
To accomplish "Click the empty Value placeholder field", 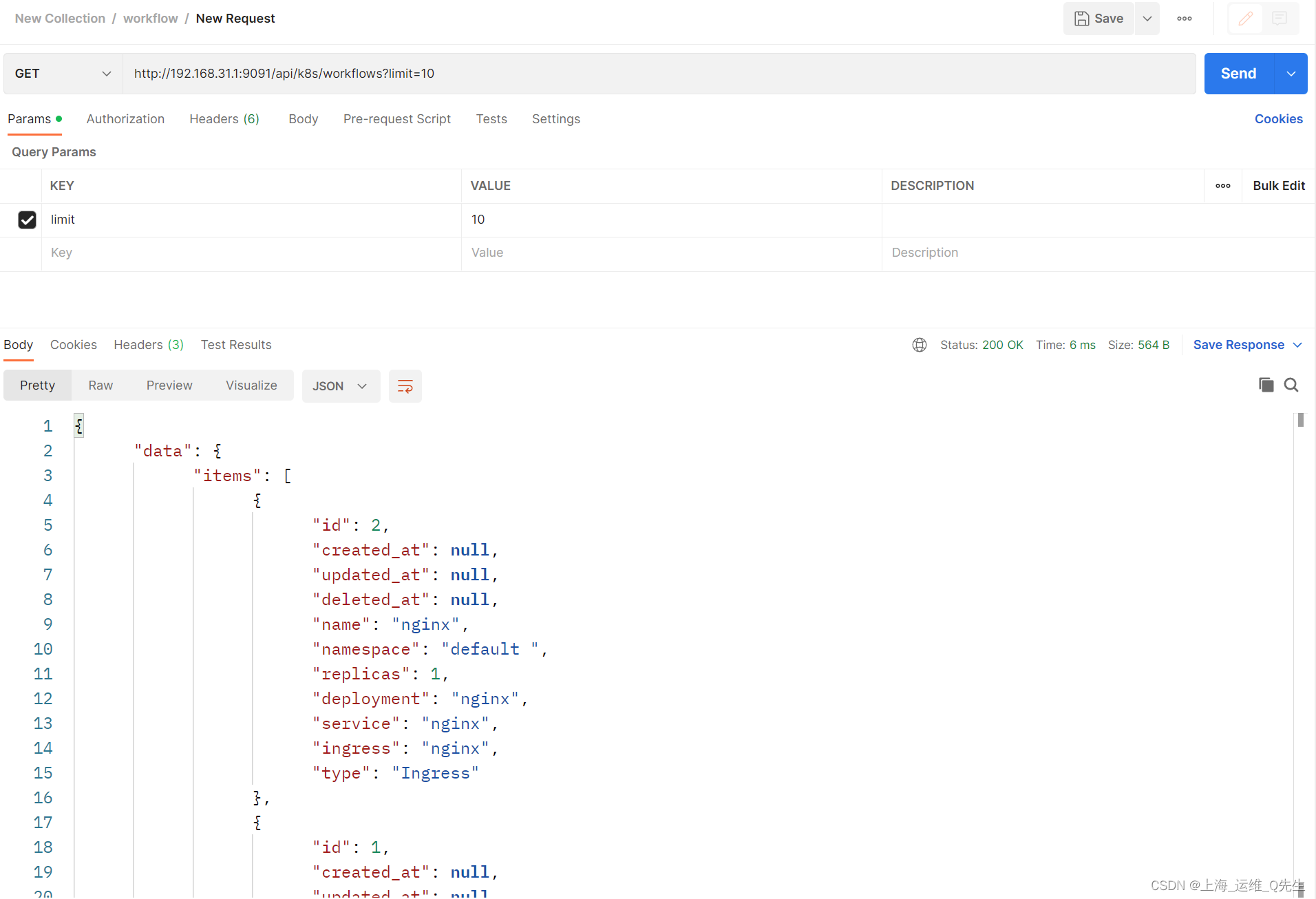I will (671, 253).
